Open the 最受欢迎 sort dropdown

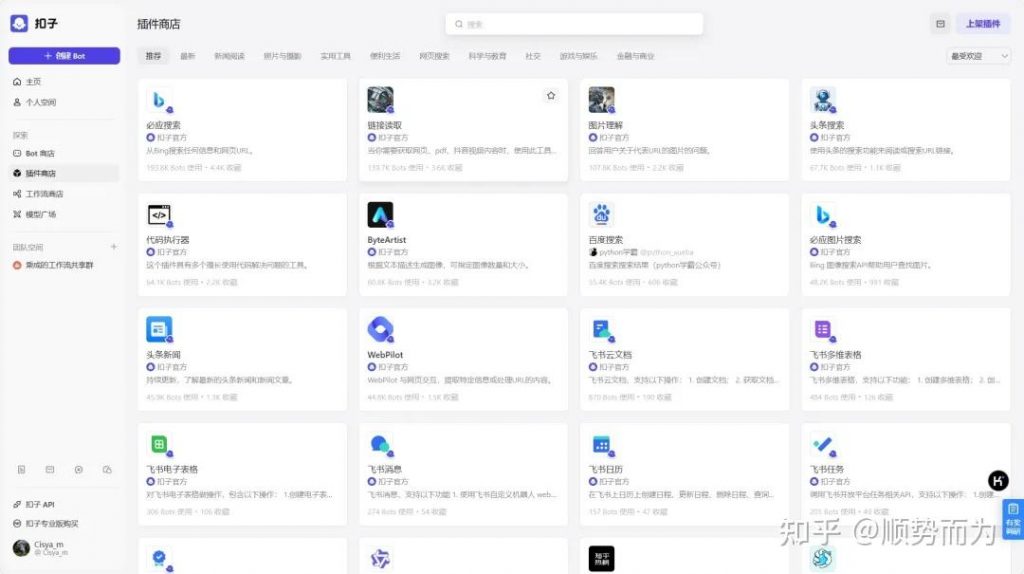(x=979, y=56)
